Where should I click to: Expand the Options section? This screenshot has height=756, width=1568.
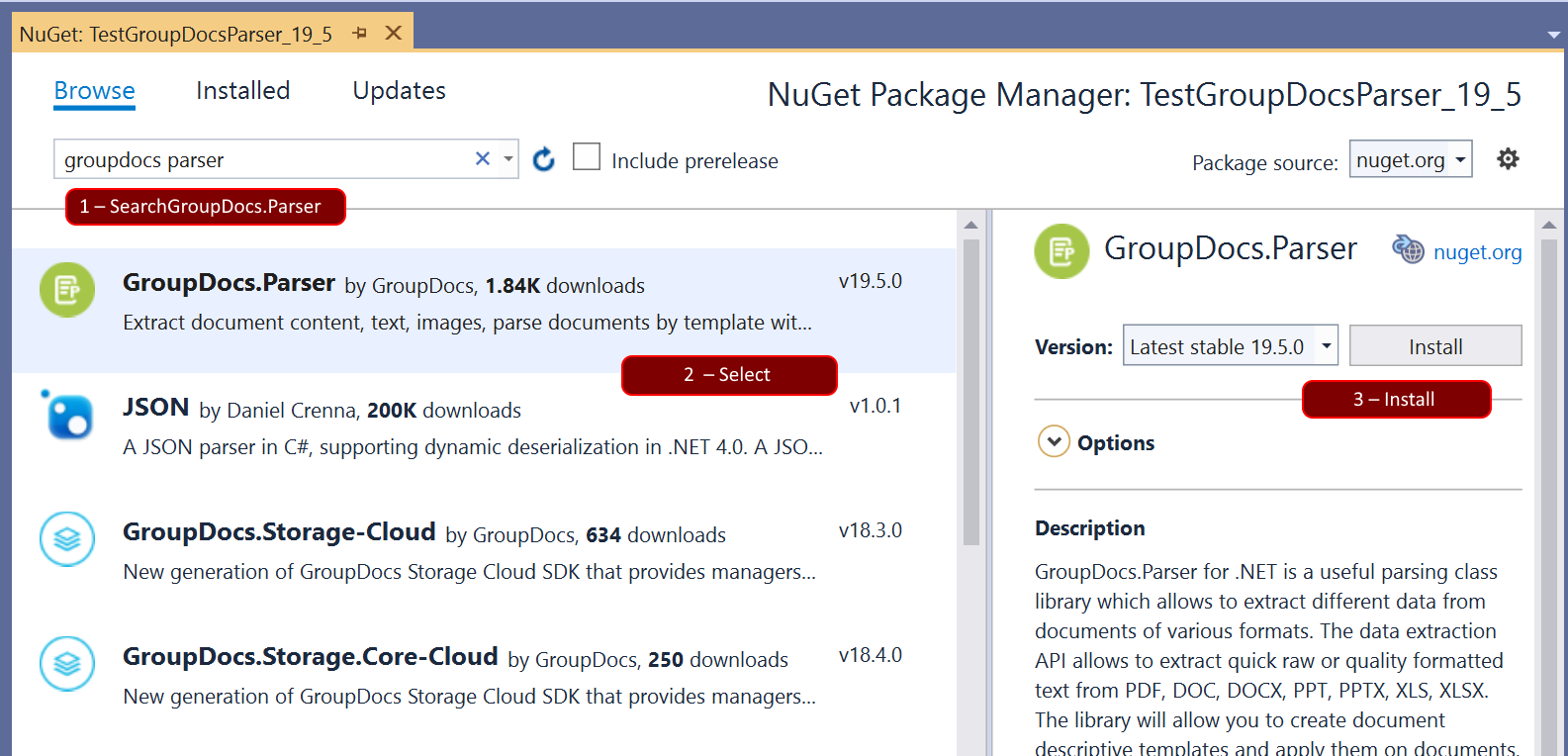pos(1054,441)
